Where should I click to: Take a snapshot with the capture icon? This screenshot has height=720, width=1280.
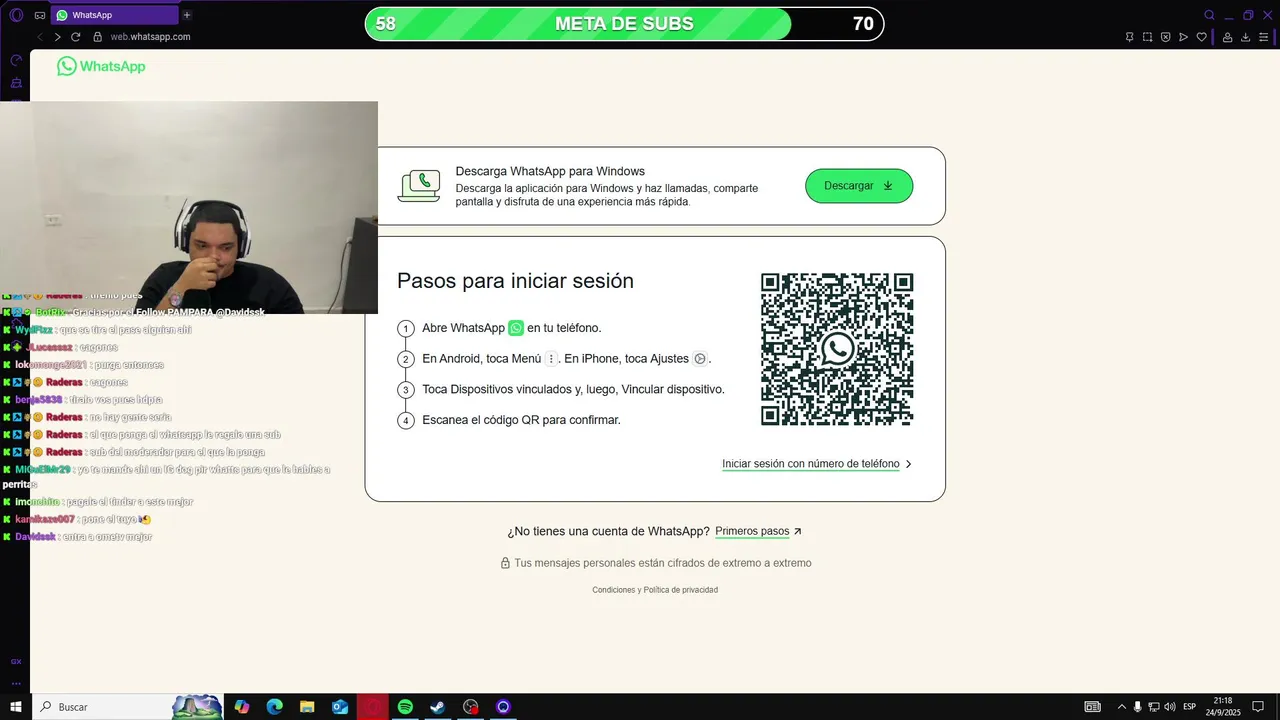coord(1147,37)
